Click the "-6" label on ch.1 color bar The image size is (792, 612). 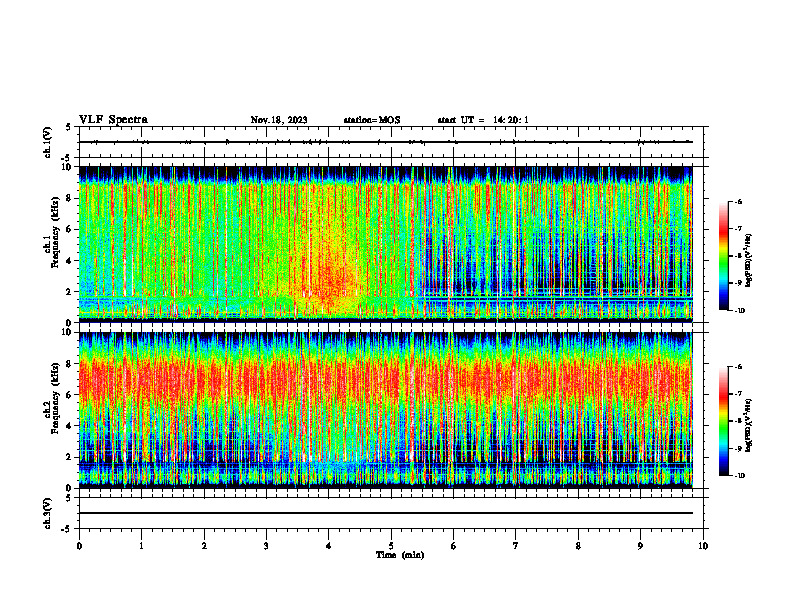point(738,202)
